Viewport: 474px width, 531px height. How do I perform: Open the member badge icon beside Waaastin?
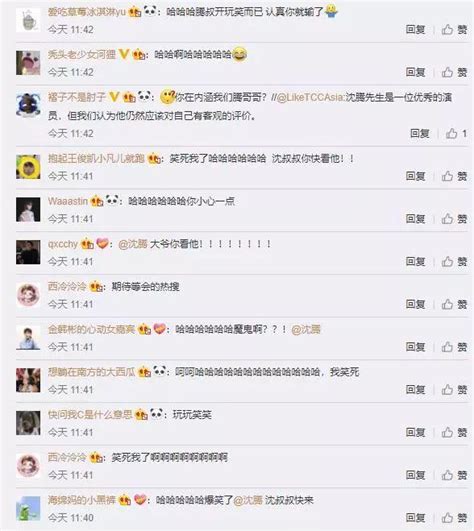pos(97,201)
